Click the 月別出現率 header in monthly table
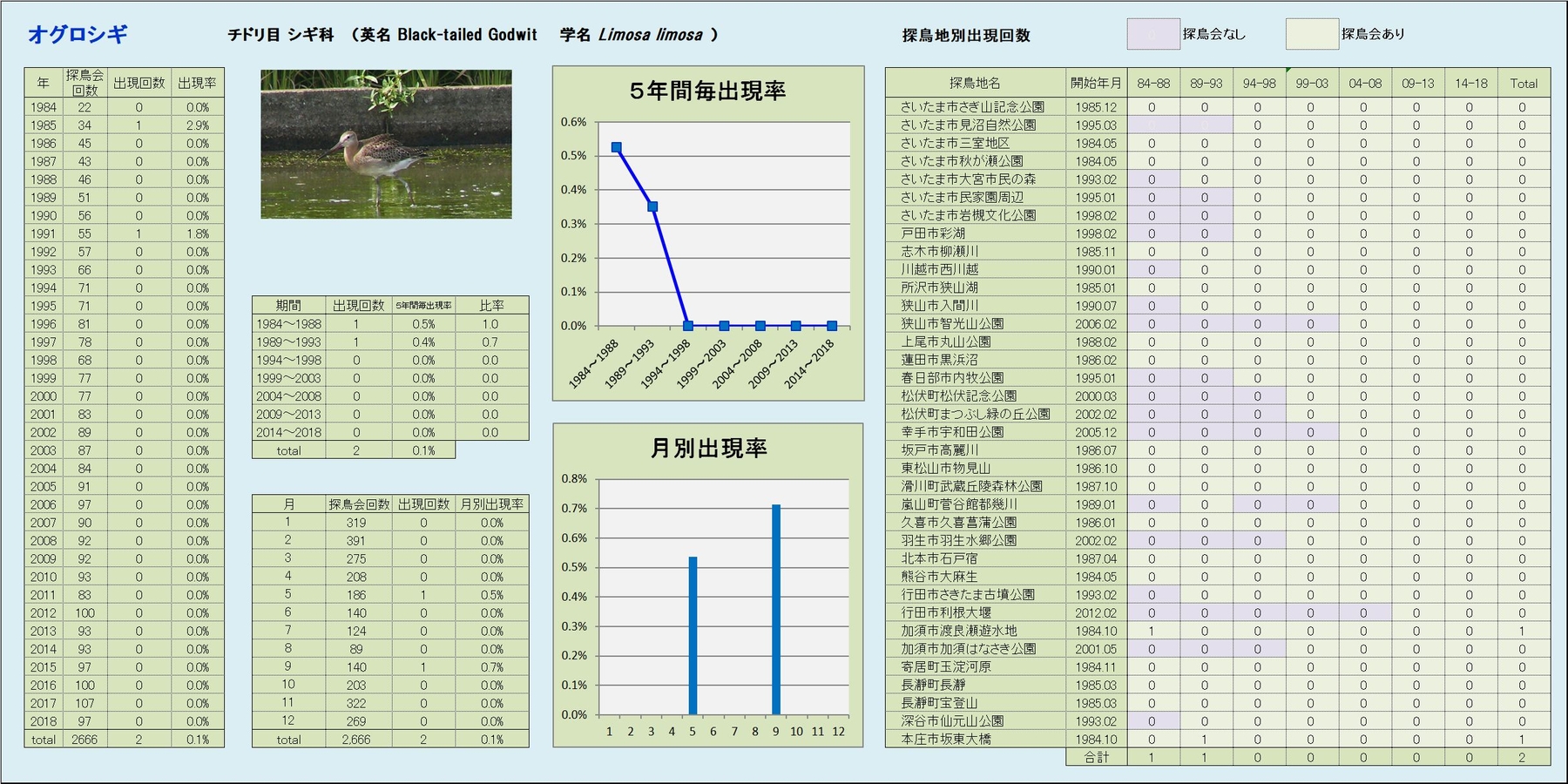The height and width of the screenshot is (784, 1568). coord(491,504)
